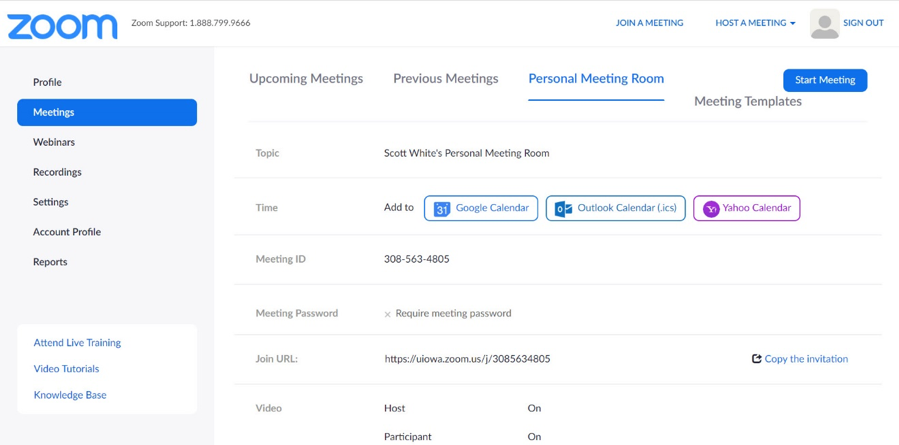This screenshot has width=899, height=445.
Task: Click the Zoom logo
Action: [62, 24]
